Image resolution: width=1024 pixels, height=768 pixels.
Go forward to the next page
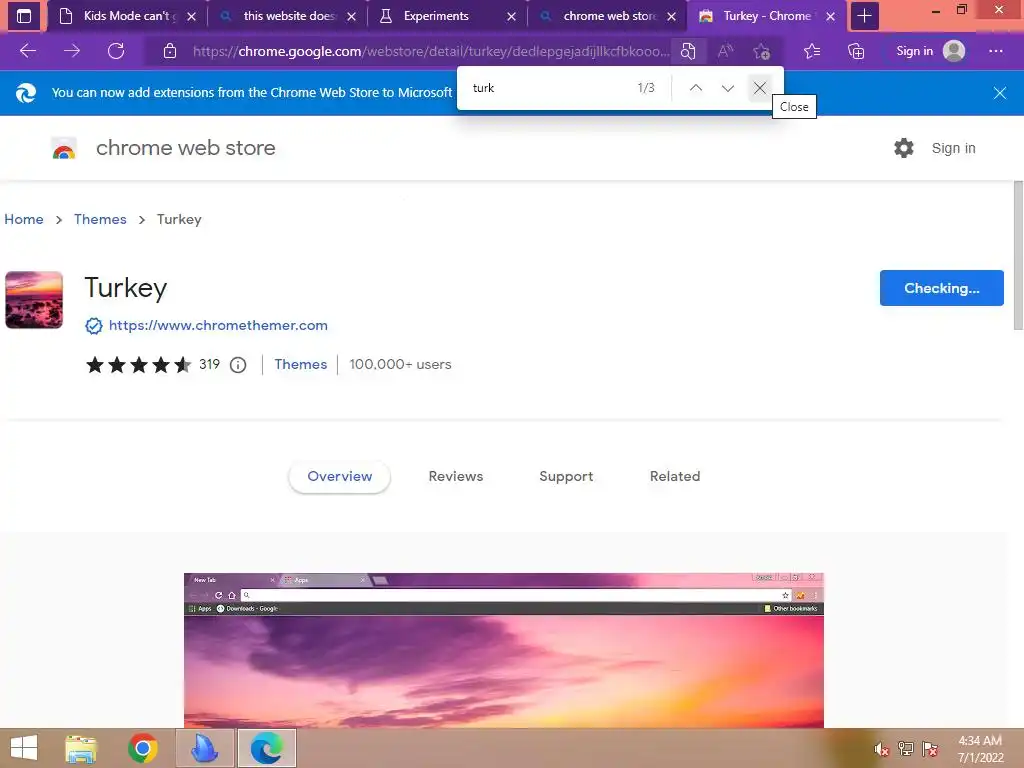(72, 51)
